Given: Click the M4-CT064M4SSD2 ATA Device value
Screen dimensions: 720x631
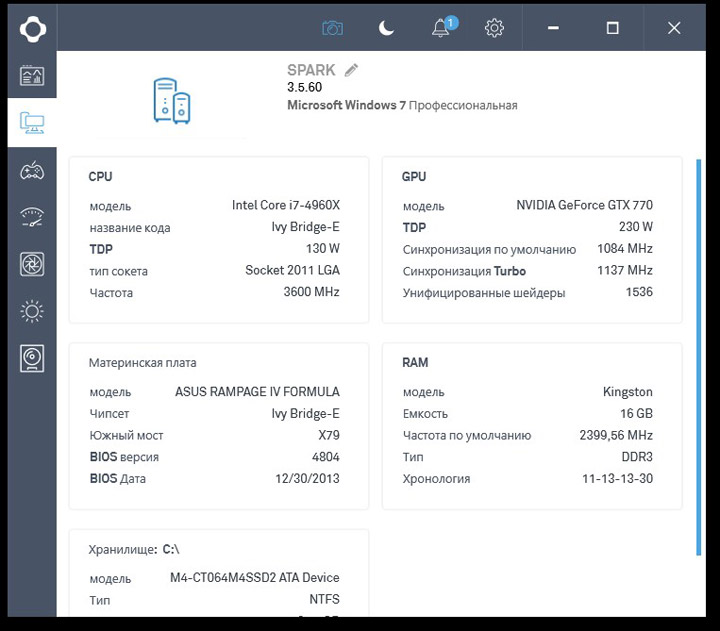Looking at the screenshot, I should 255,577.
